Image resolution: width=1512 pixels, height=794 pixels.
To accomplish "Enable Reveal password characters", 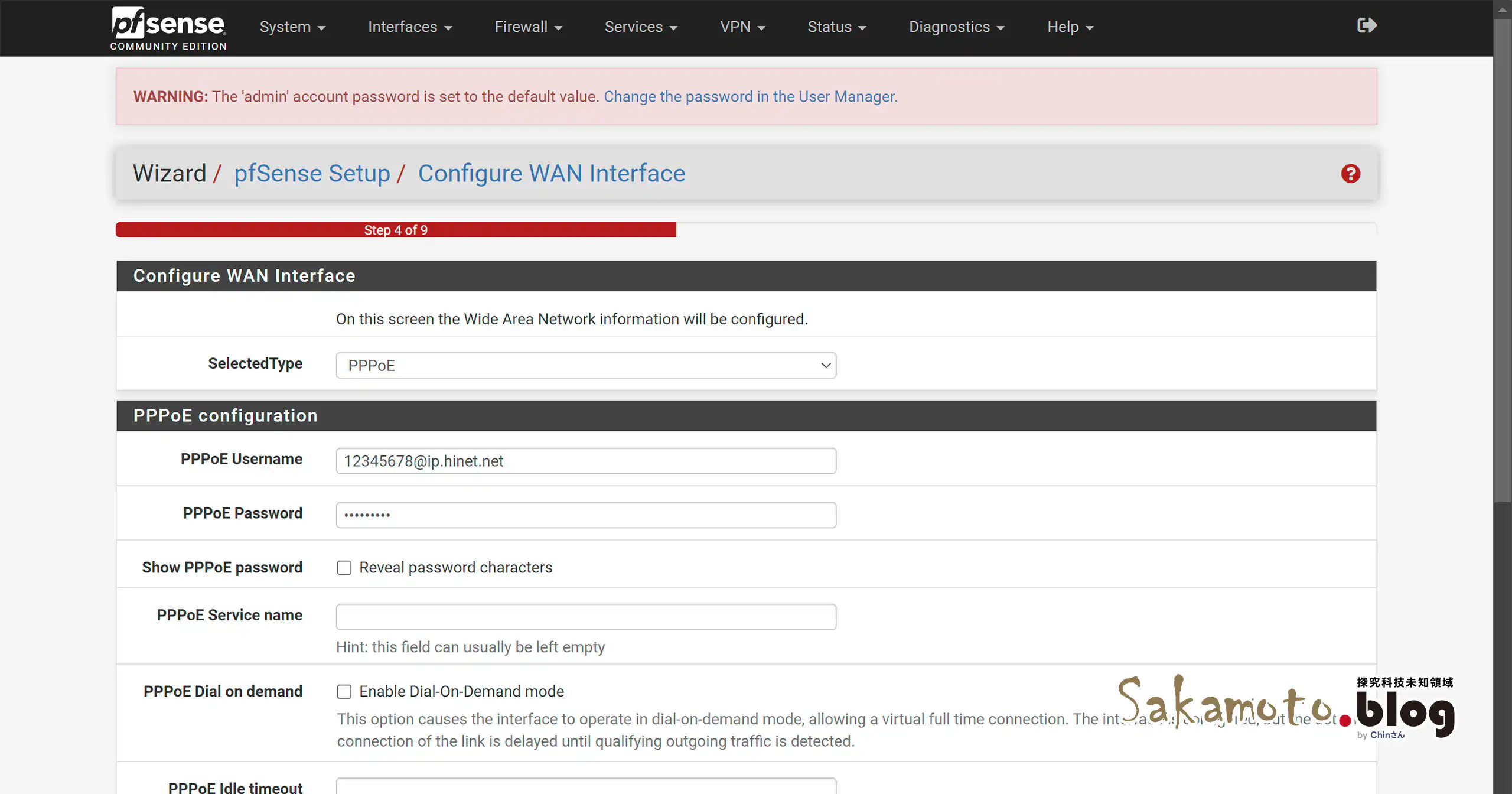I will (344, 567).
